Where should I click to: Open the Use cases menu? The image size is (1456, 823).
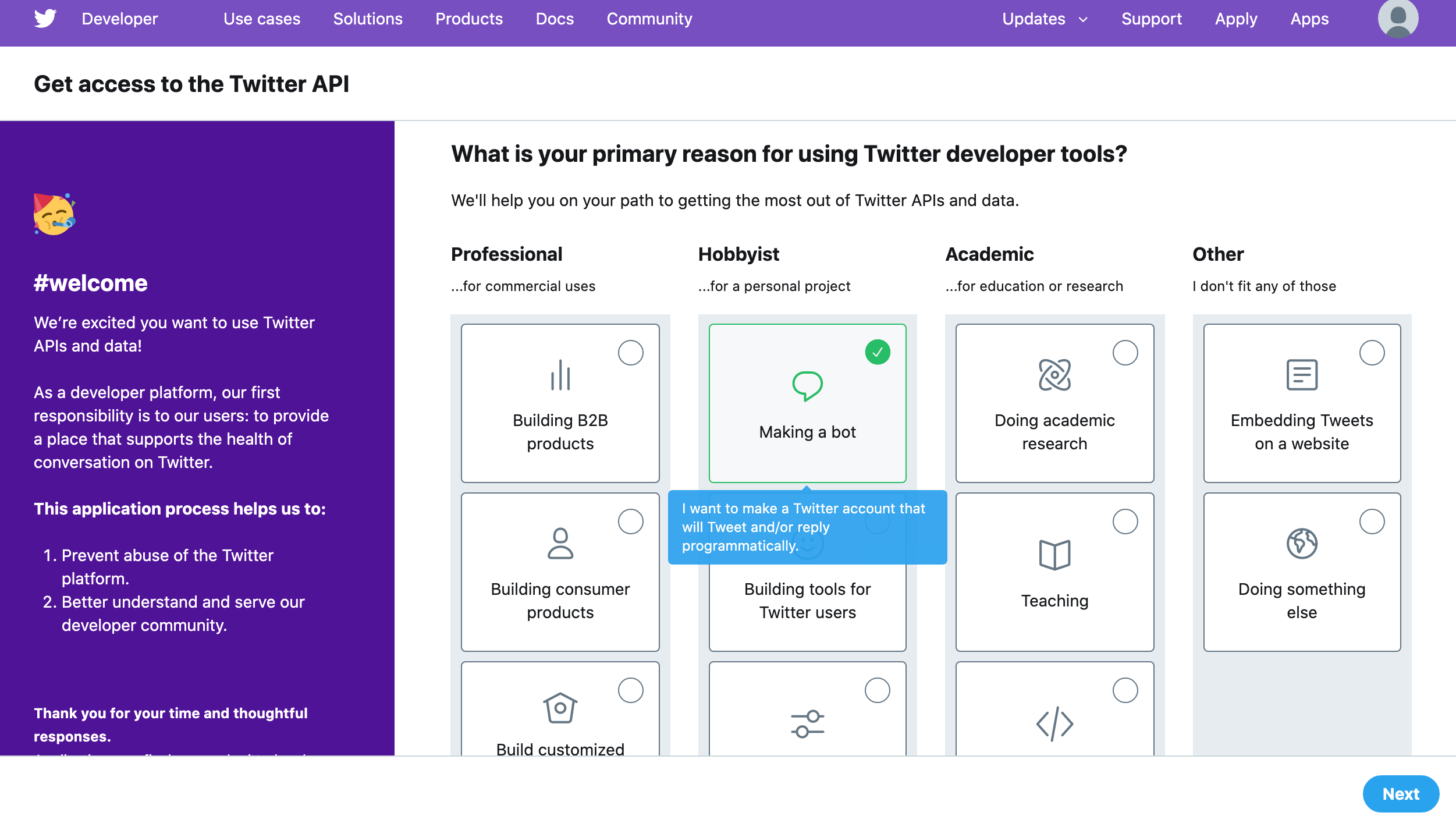point(261,19)
